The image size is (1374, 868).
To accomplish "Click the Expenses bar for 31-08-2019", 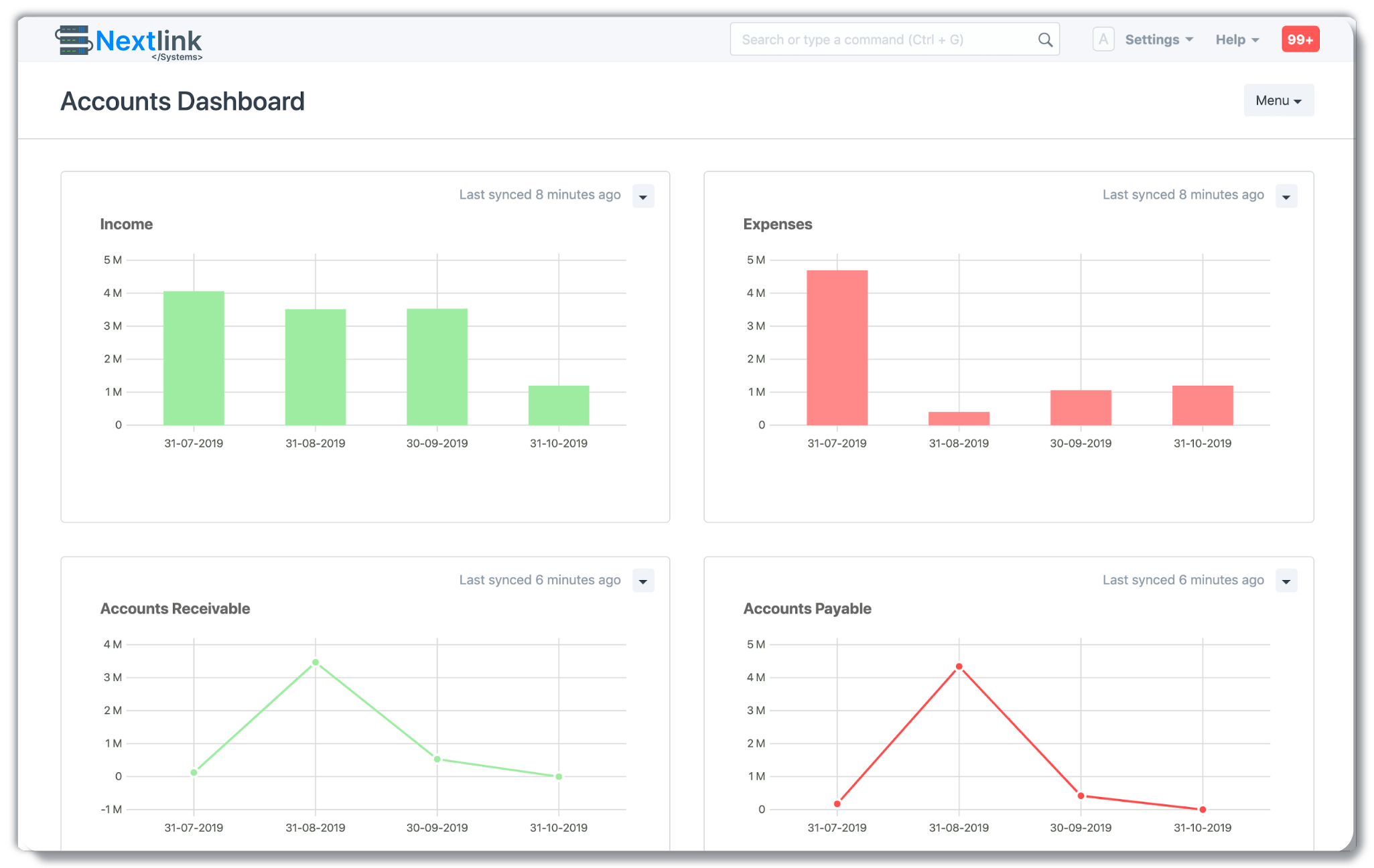I will tap(959, 418).
